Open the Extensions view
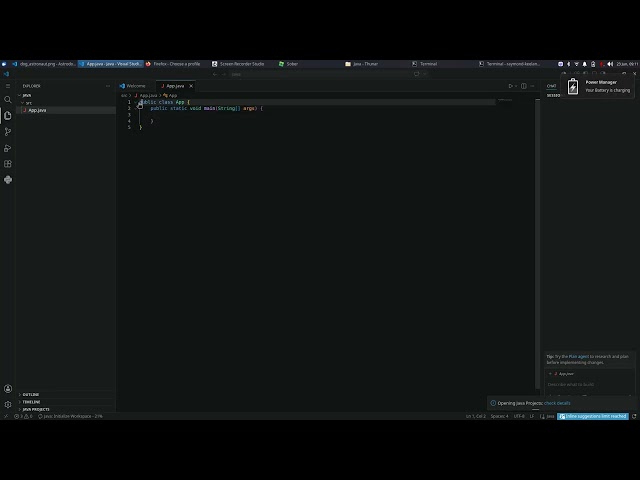Image resolution: width=640 pixels, height=480 pixels. [8, 164]
